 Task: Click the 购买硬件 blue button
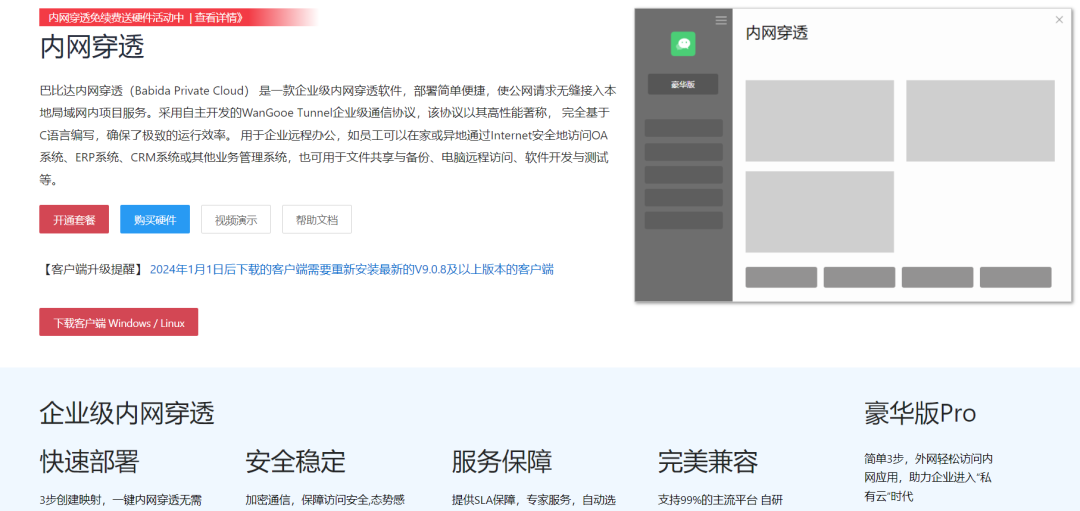(x=155, y=220)
